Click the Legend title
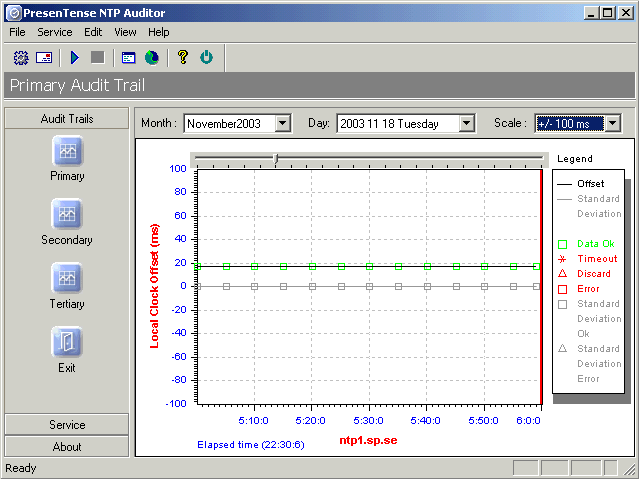The height and width of the screenshot is (479, 639). coord(575,159)
